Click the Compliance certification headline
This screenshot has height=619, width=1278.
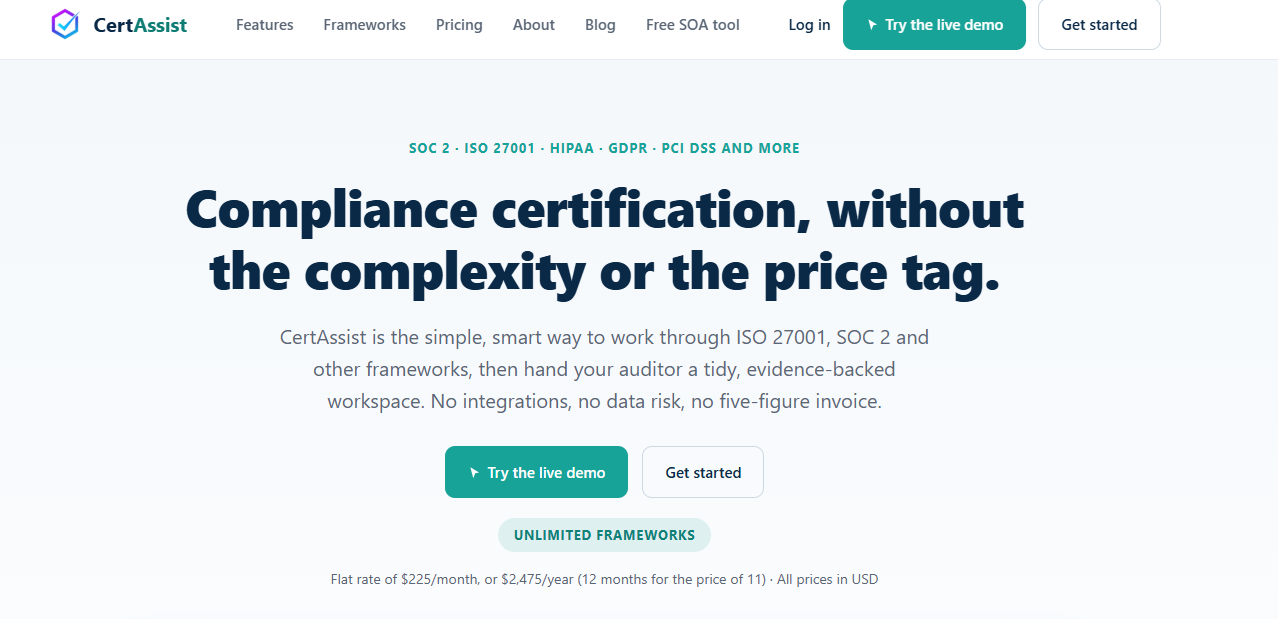(605, 240)
